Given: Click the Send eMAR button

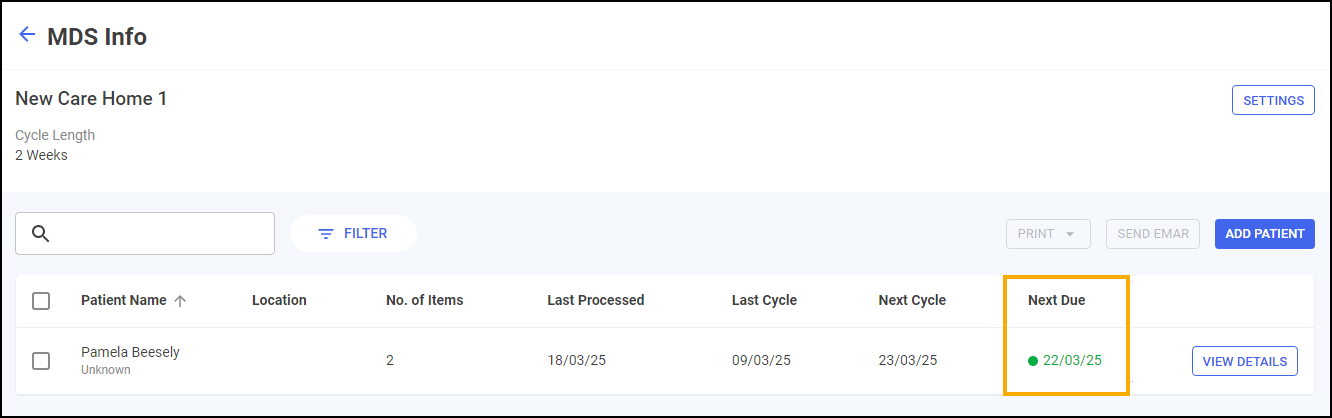Looking at the screenshot, I should (x=1152, y=234).
